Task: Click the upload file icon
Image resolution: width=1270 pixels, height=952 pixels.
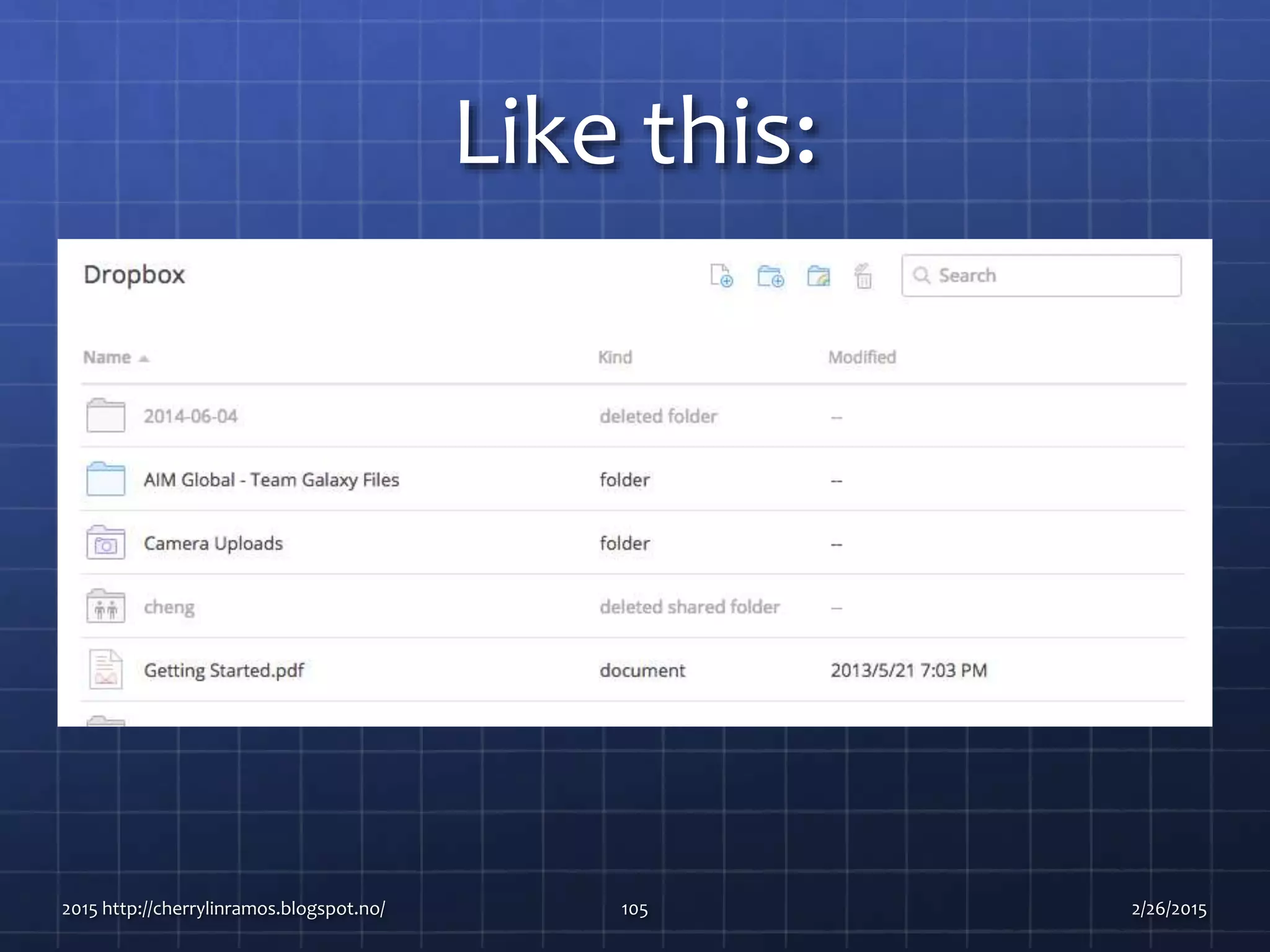Action: pyautogui.click(x=721, y=276)
